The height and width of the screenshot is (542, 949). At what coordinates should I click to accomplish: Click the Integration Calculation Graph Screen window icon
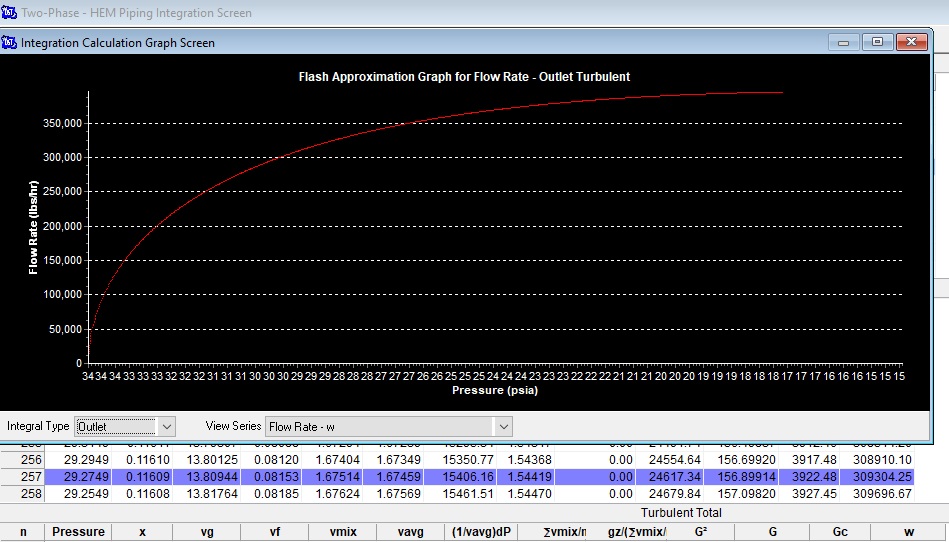(9, 42)
